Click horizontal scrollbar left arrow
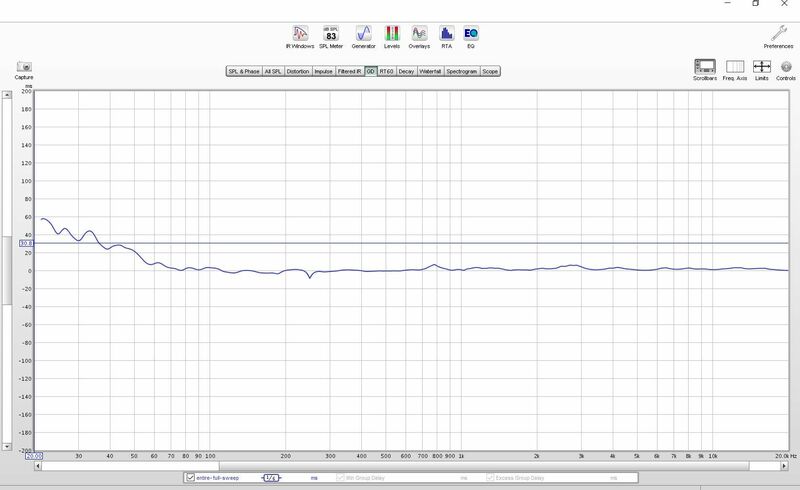800x490 pixels. click(x=38, y=466)
